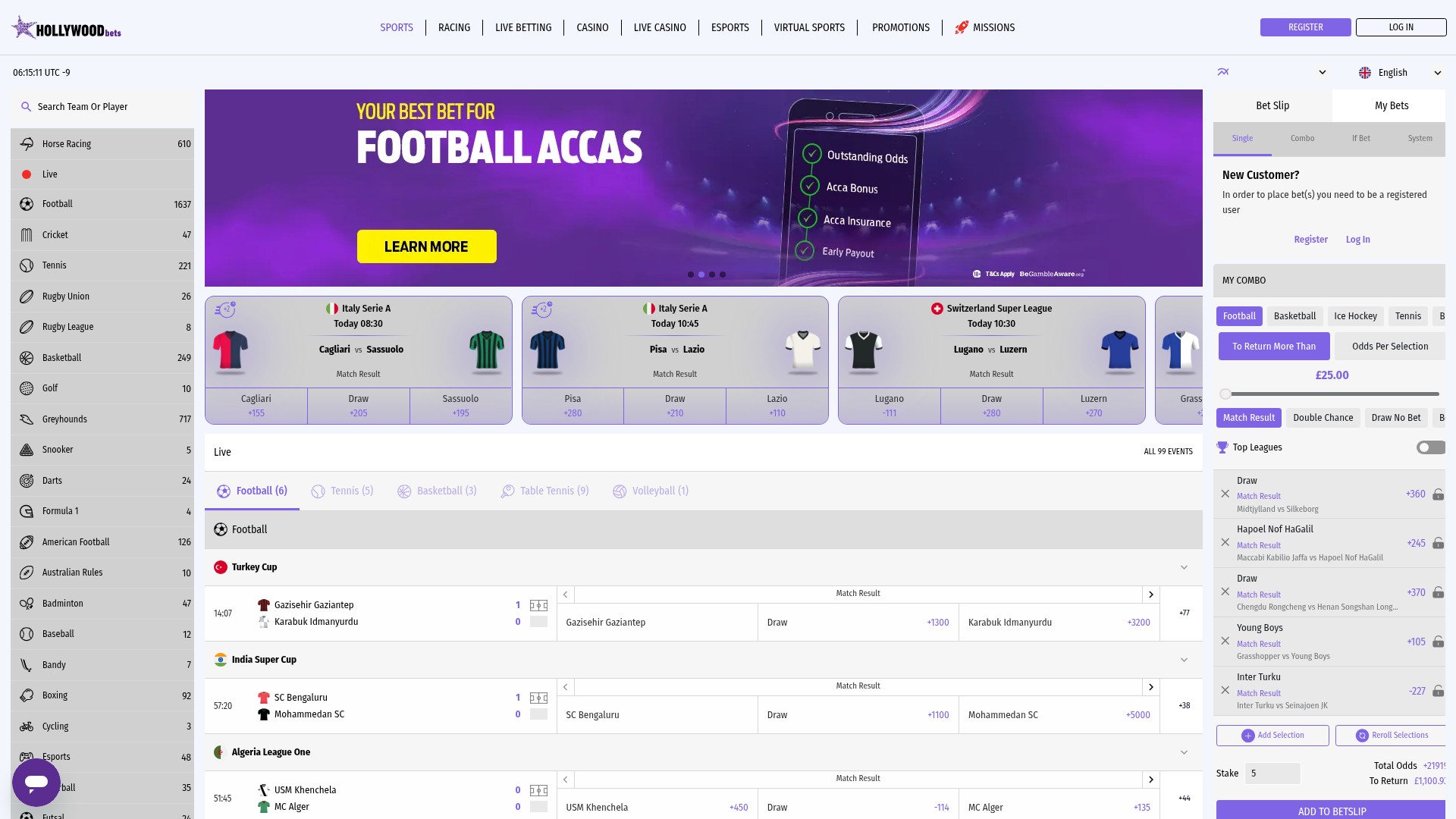Viewport: 1456px width, 819px height.
Task: Collapse the Turkey Cup section
Action: [x=1184, y=568]
